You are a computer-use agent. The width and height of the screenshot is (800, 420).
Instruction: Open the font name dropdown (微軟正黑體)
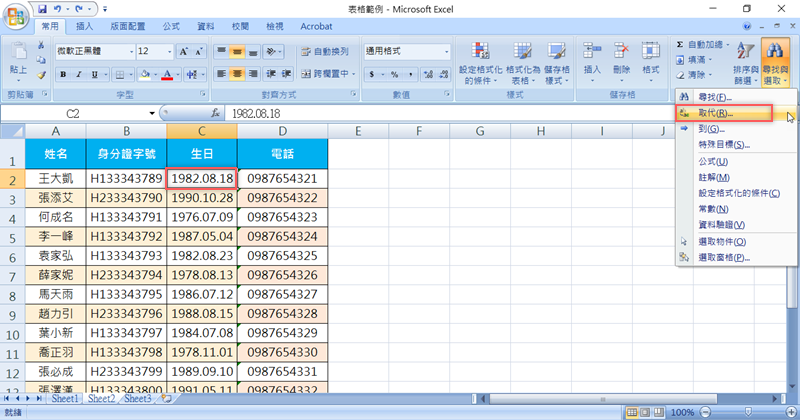click(x=128, y=51)
